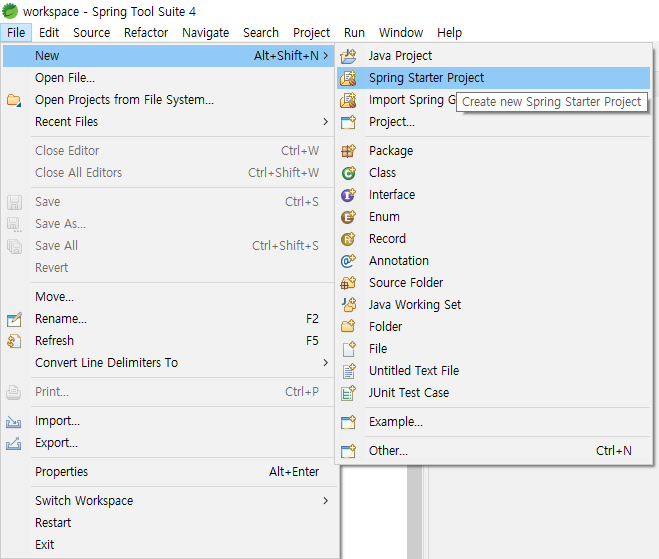Click the Package icon
The height and width of the screenshot is (559, 659).
348,150
